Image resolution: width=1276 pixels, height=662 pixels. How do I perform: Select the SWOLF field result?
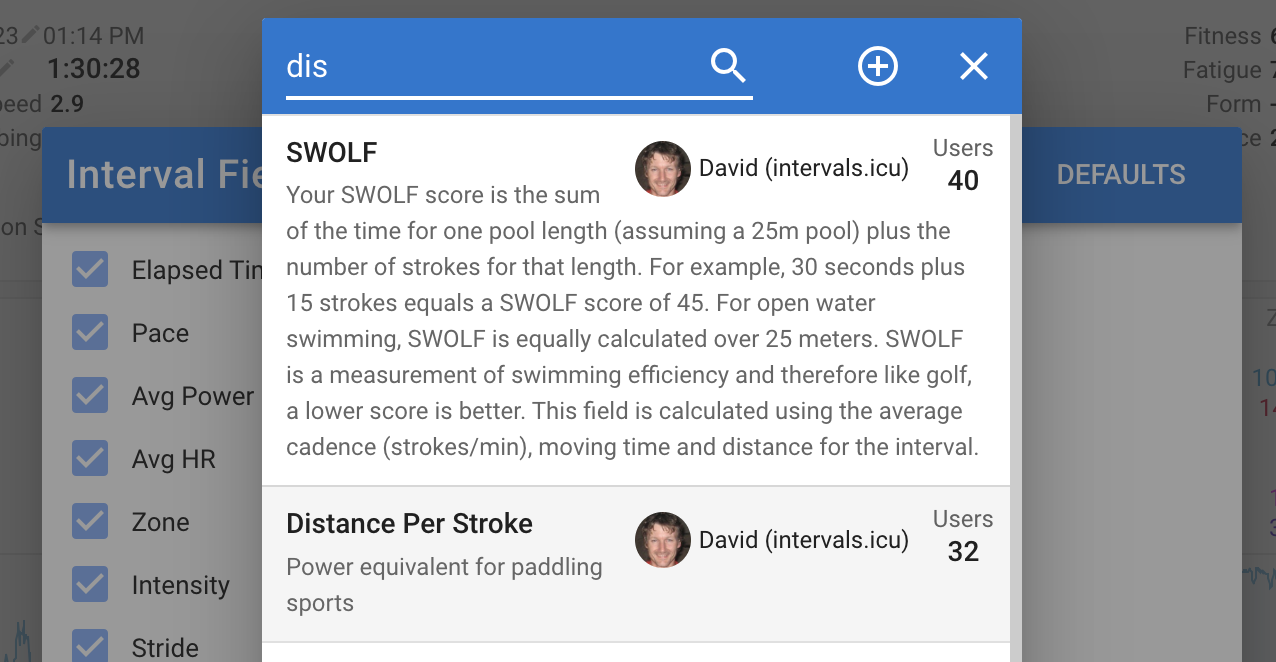coord(636,301)
